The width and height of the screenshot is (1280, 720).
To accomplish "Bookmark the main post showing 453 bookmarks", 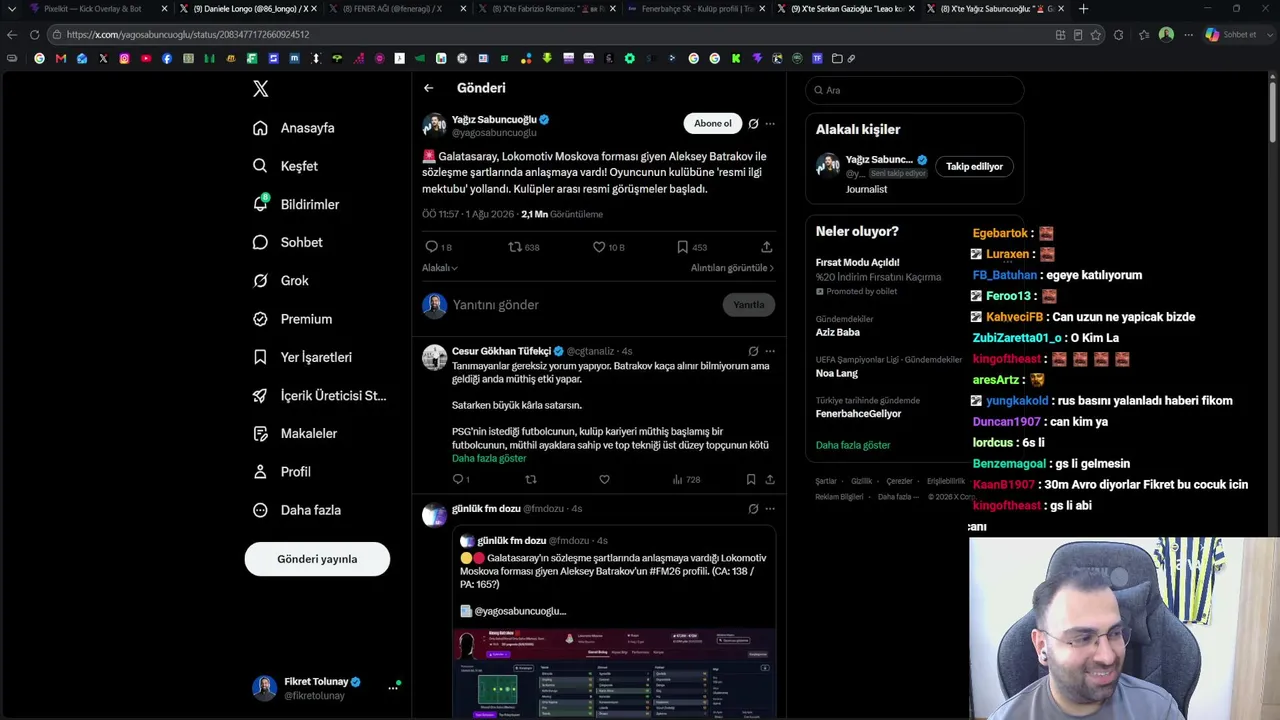I will tap(682, 247).
